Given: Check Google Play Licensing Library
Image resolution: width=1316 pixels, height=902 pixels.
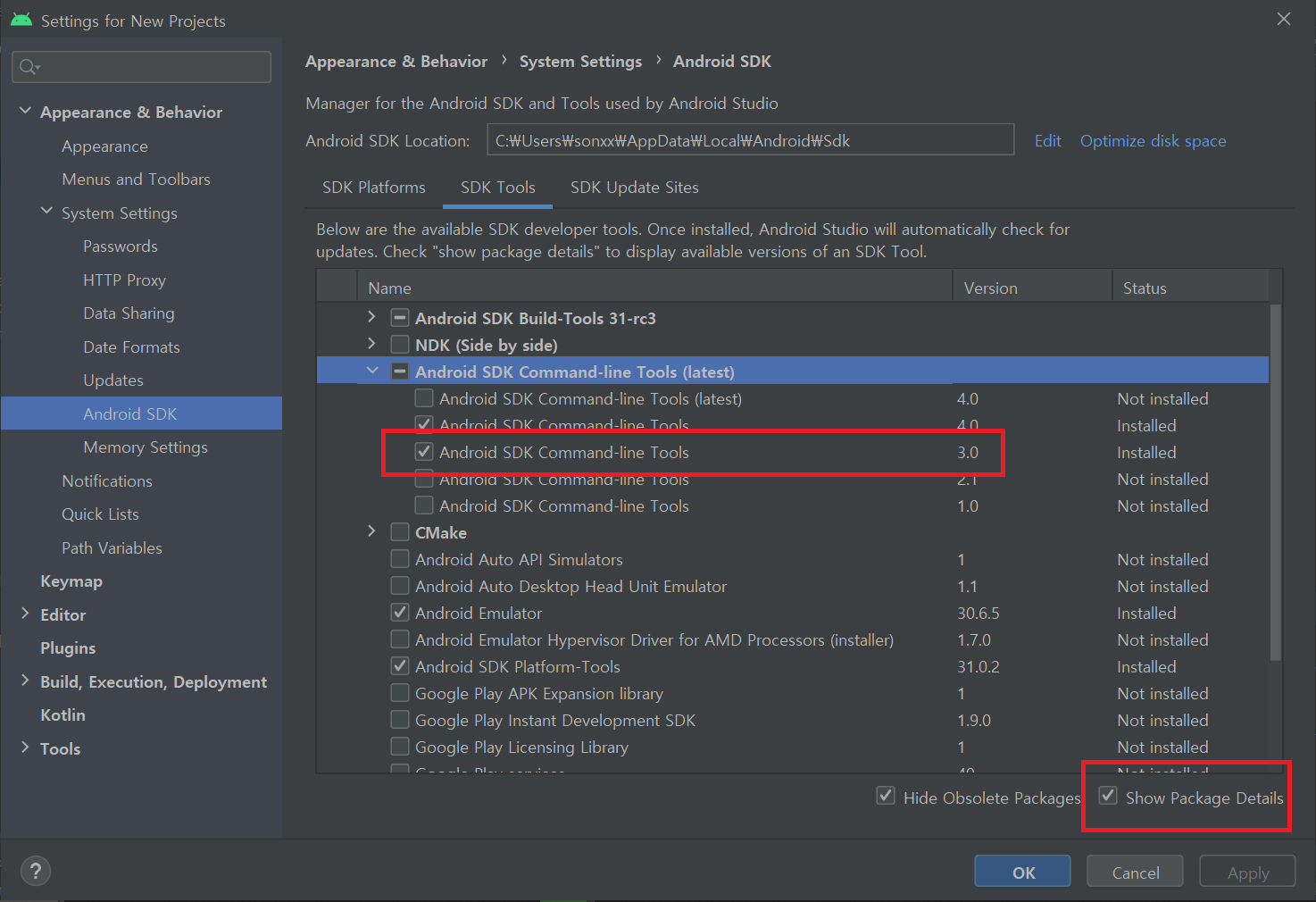Looking at the screenshot, I should (400, 747).
